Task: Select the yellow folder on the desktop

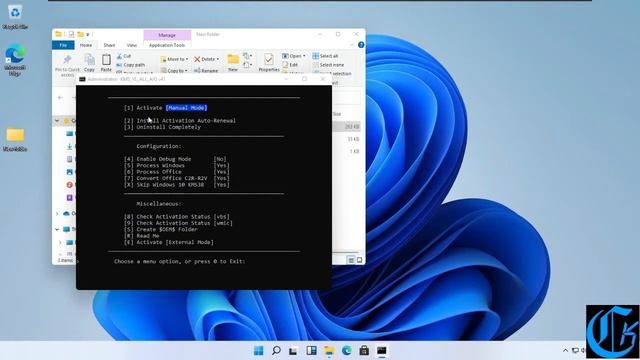Action: pyautogui.click(x=15, y=139)
